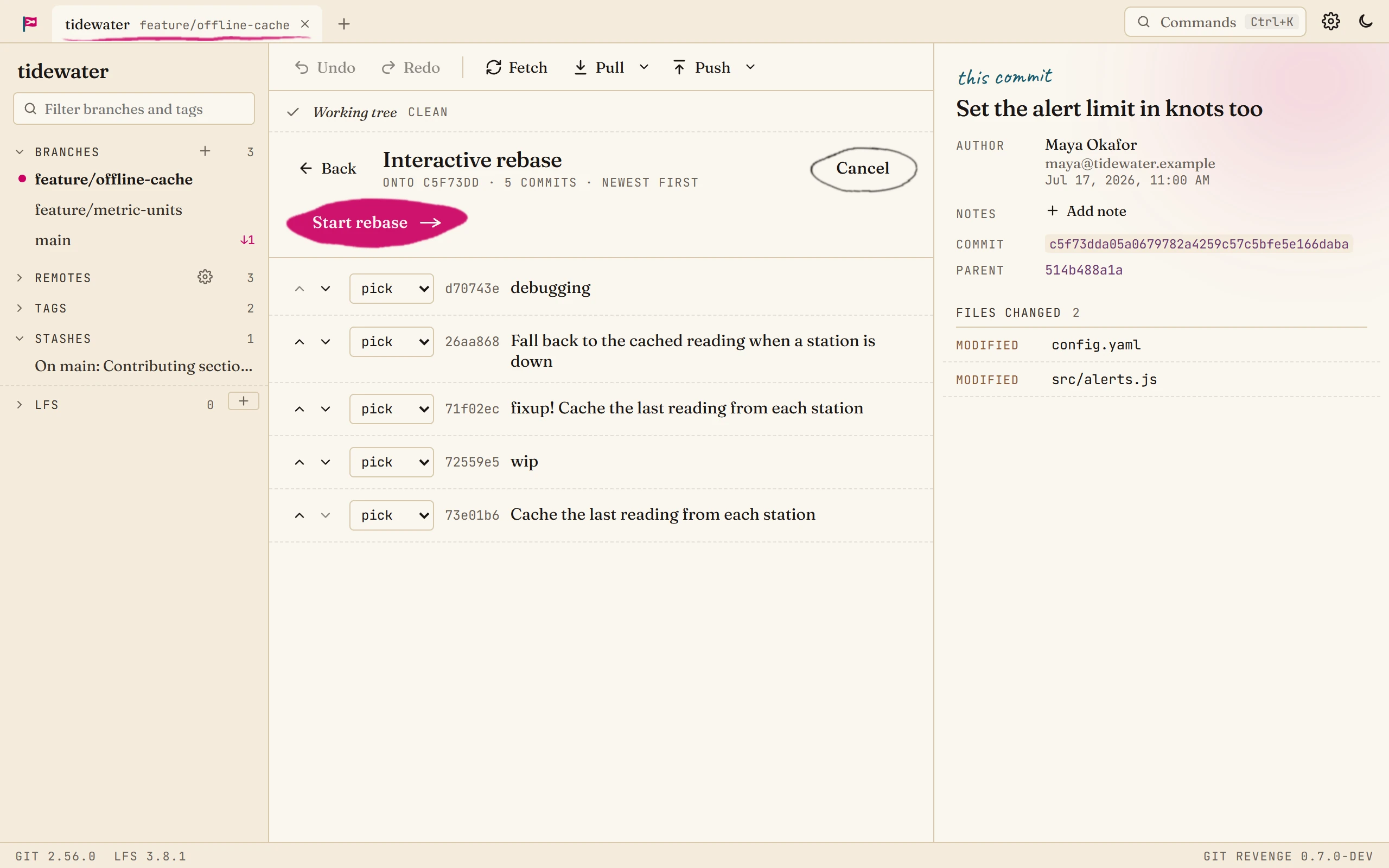Close the tidewater repository tab

(x=305, y=24)
